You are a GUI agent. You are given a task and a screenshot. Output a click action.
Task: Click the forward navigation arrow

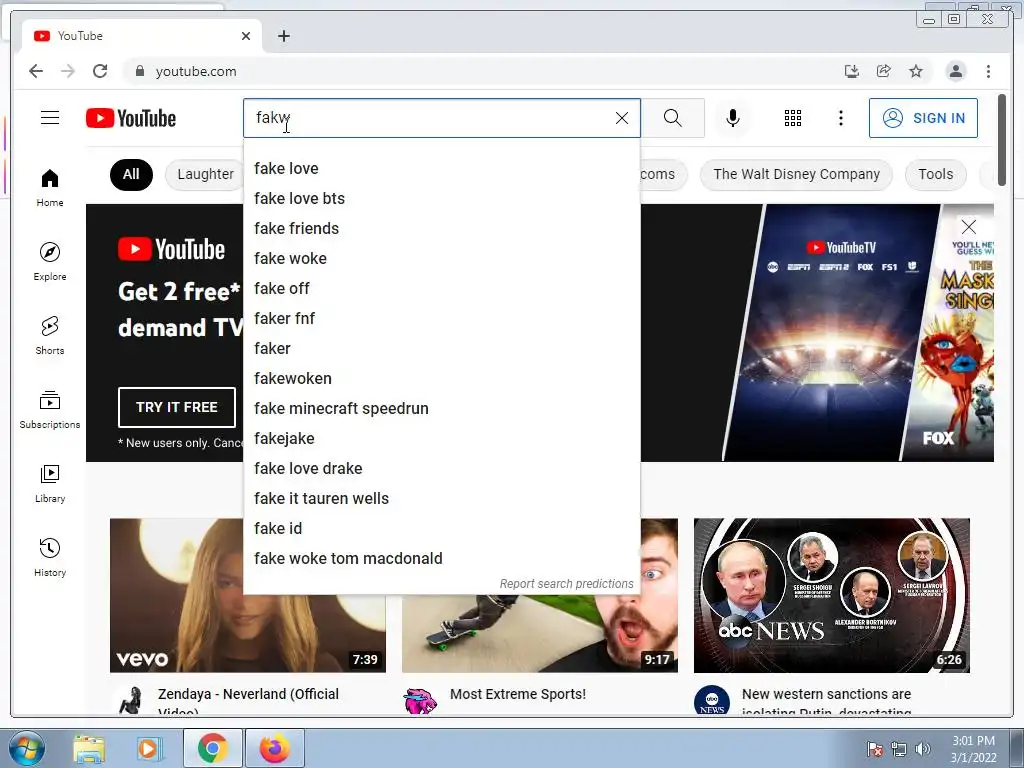68,71
